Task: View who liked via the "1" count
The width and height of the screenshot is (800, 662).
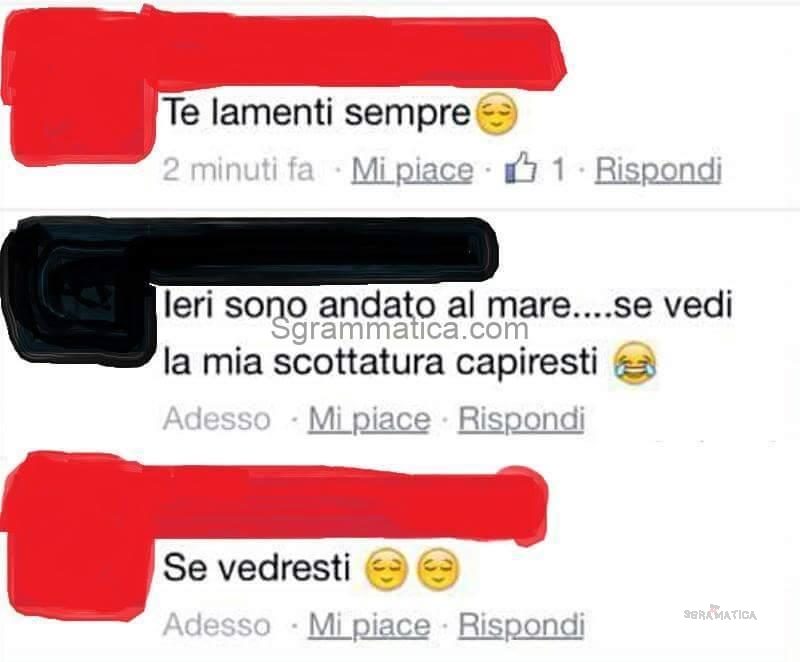Action: (559, 169)
